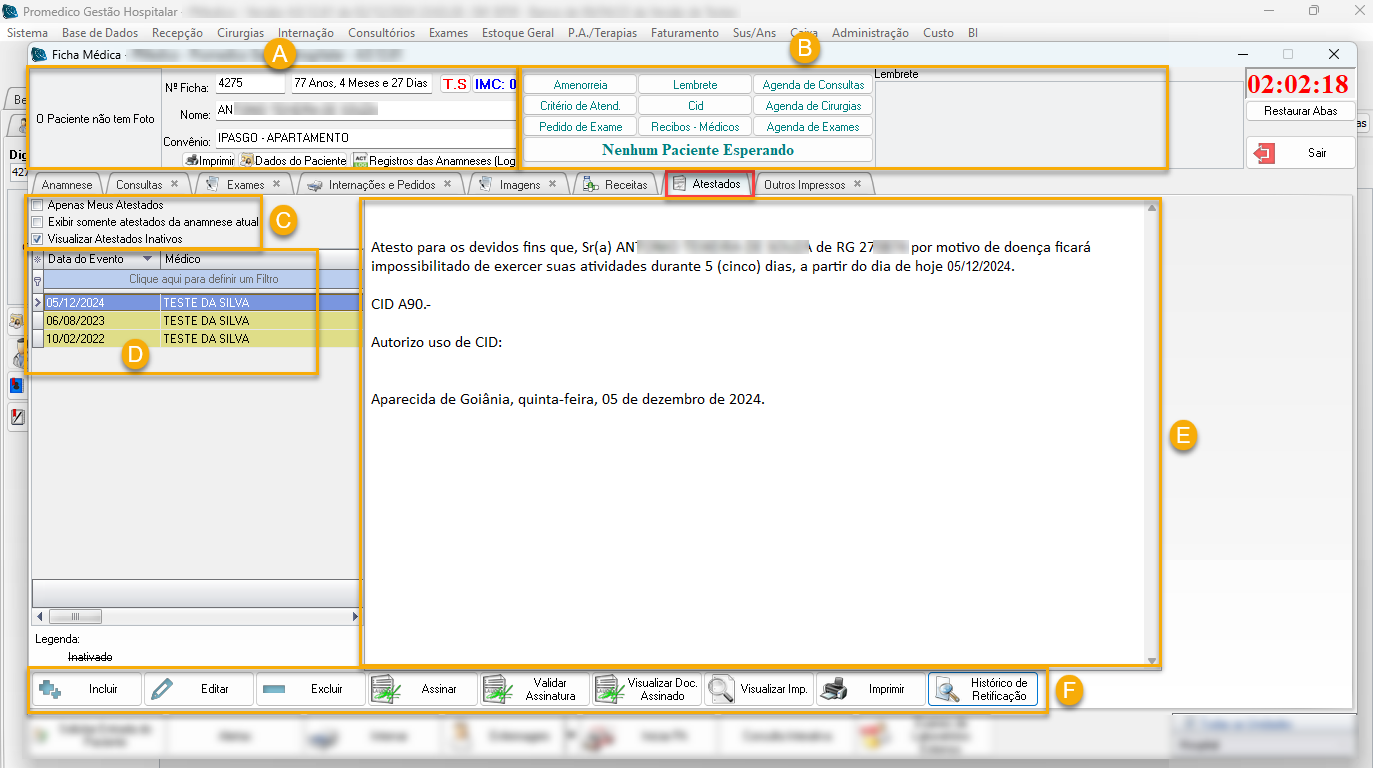Click the Excluir button

coord(310,689)
